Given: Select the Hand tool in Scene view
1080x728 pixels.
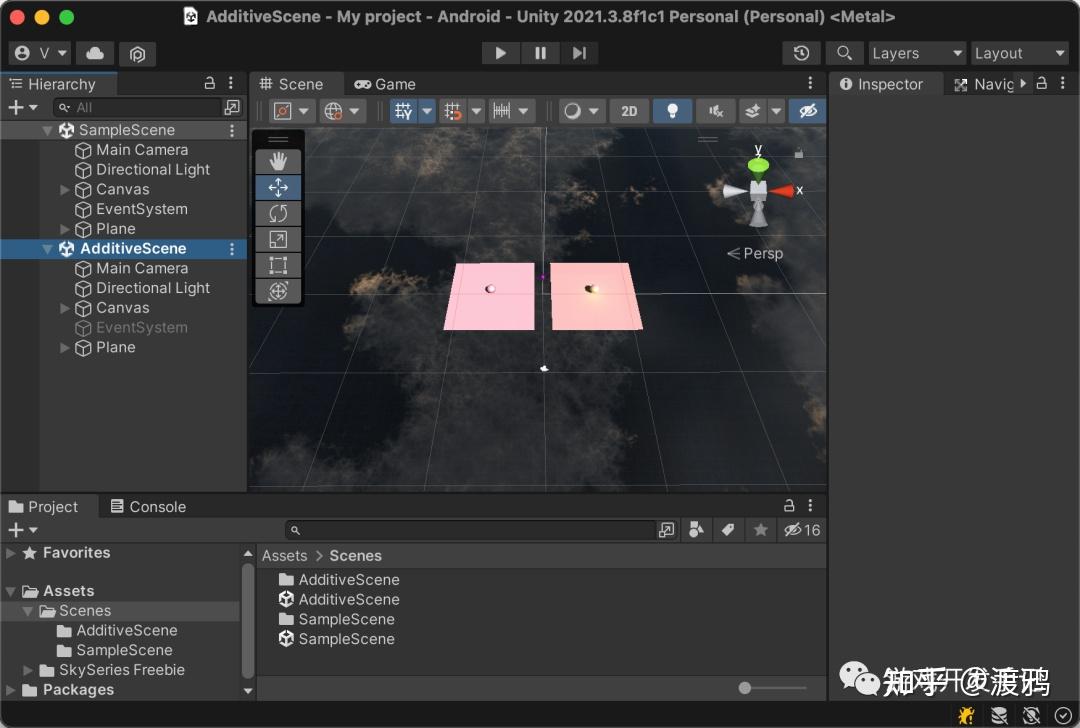Looking at the screenshot, I should (x=278, y=160).
